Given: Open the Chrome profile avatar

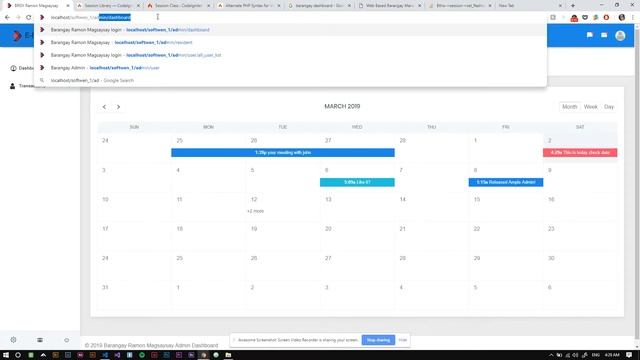Looking at the screenshot, I should pos(622,17).
